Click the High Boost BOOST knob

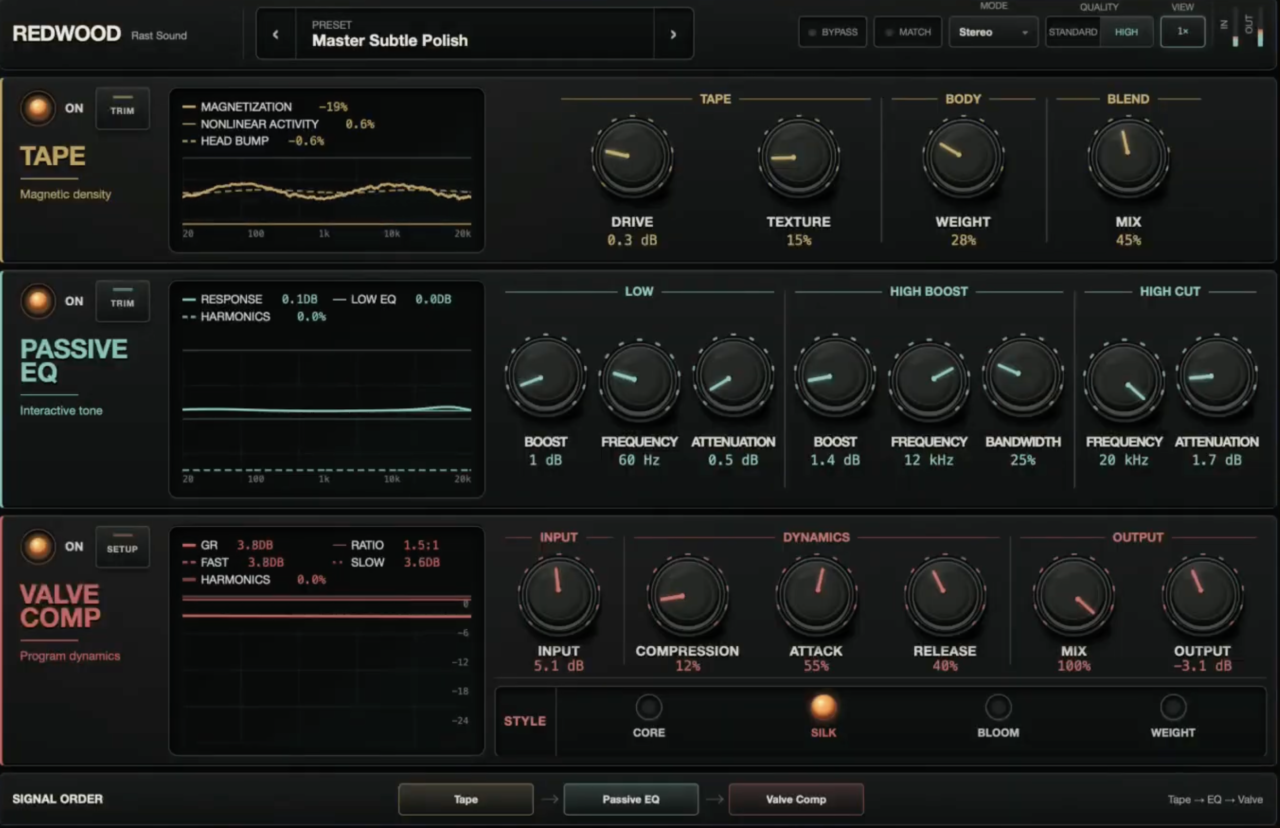pos(835,377)
